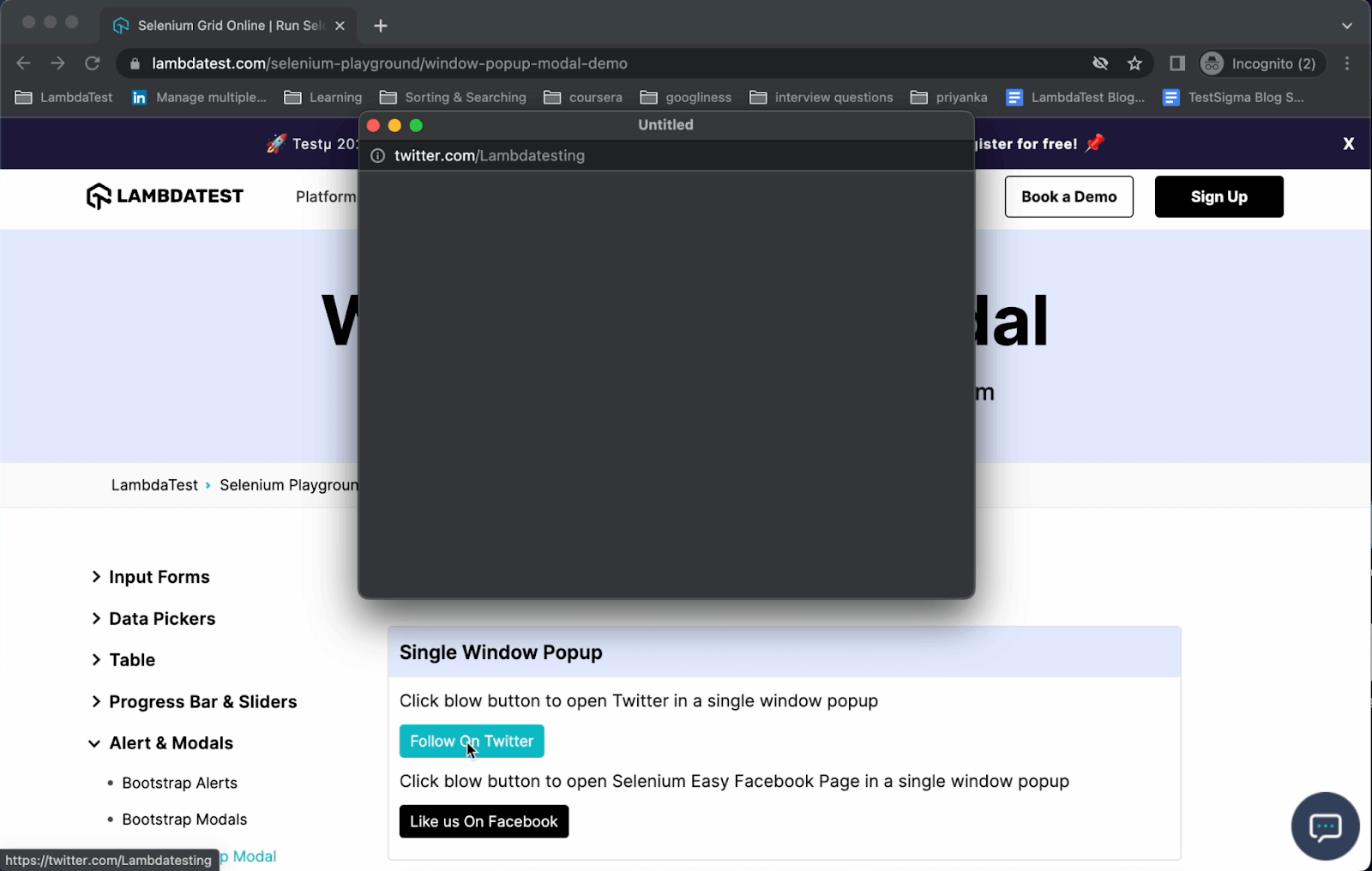Open the coursera bookmark folder

(583, 98)
